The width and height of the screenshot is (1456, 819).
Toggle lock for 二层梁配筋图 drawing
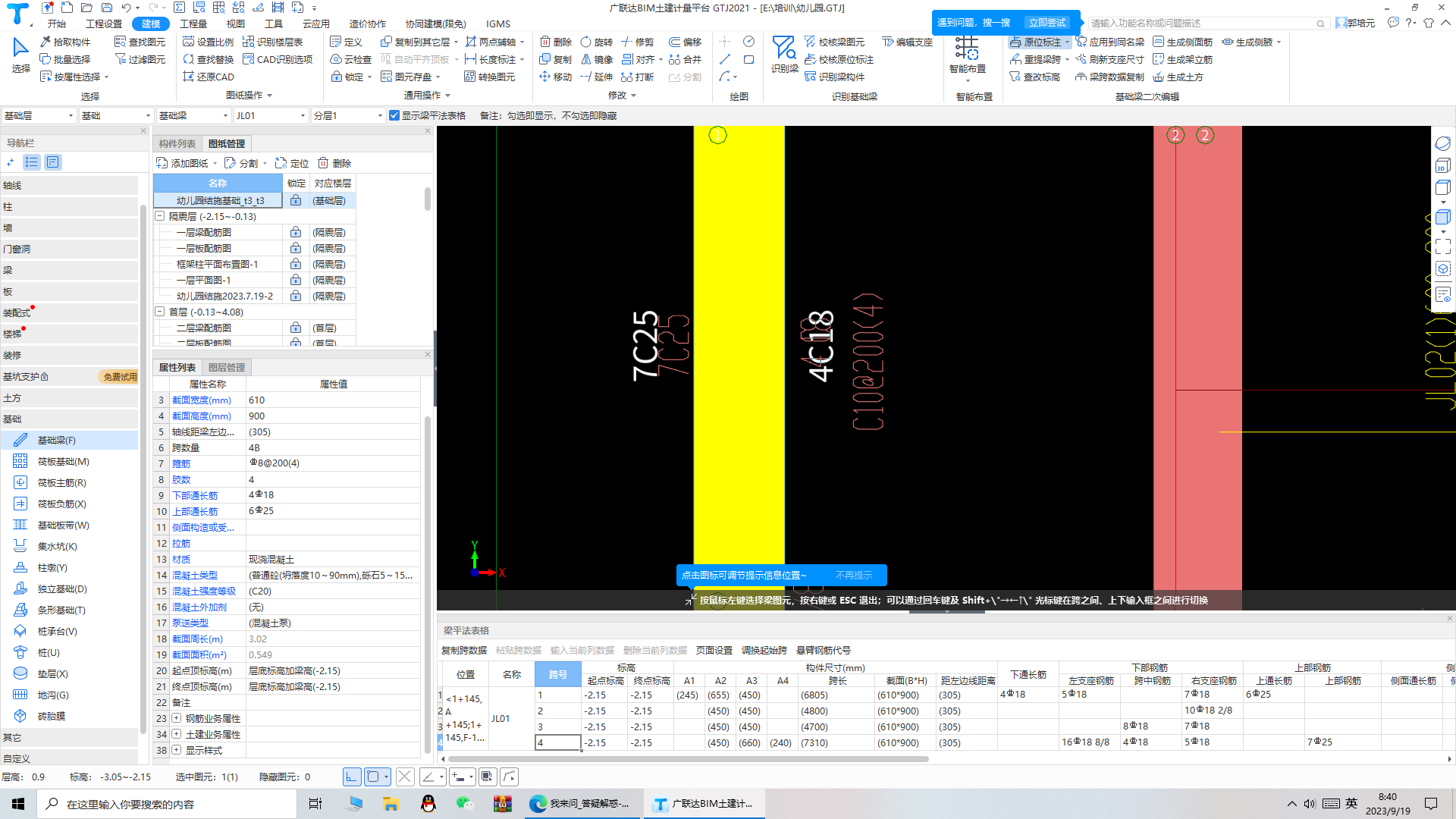point(296,328)
